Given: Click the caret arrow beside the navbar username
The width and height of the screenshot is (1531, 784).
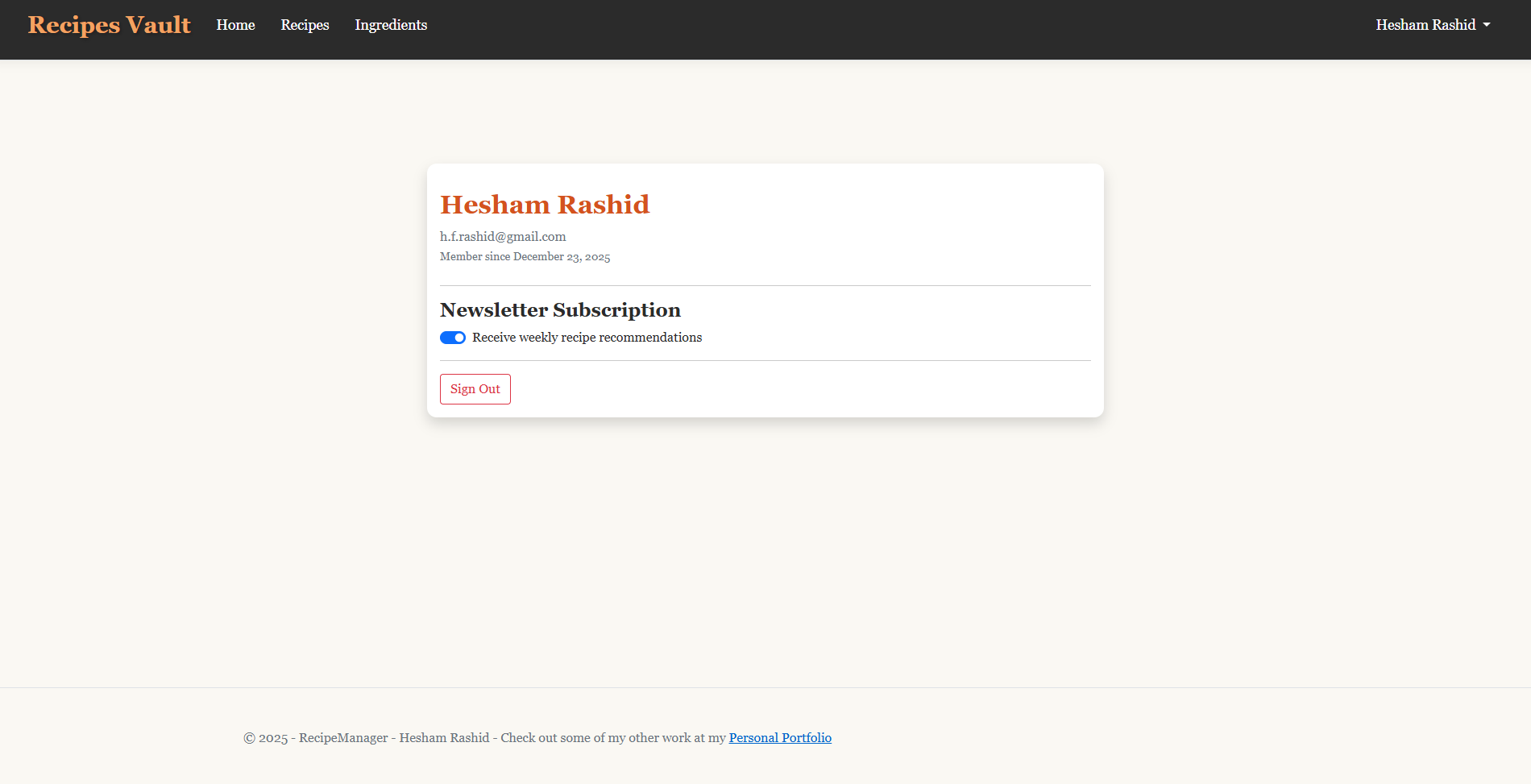Looking at the screenshot, I should point(1487,25).
